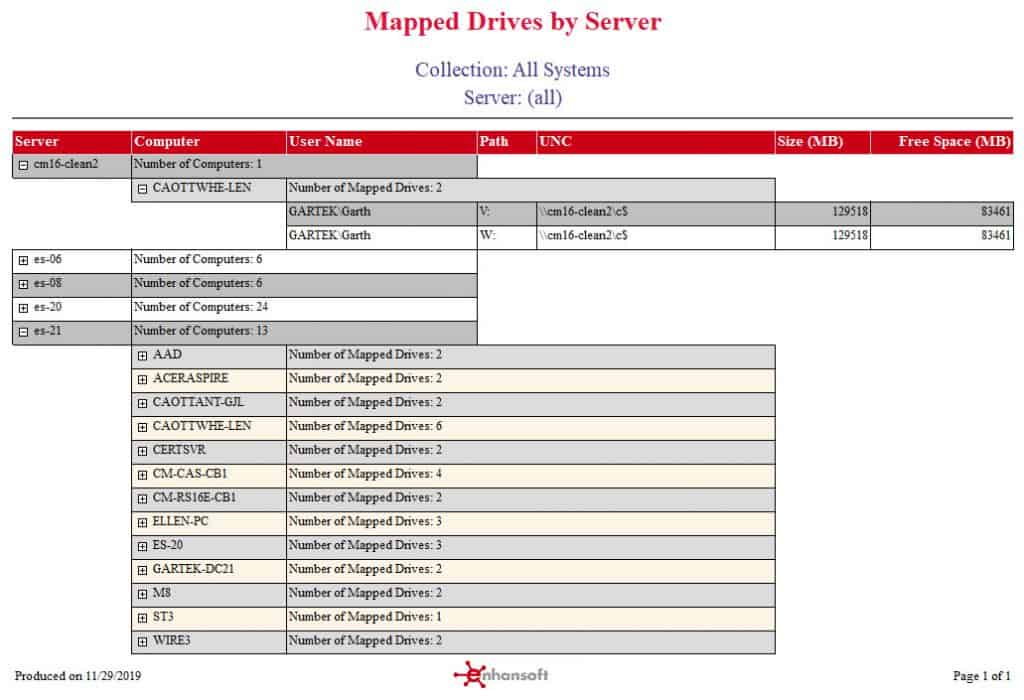Expand the CAOTTANT-GJL computer row
The image size is (1024, 700).
click(142, 404)
